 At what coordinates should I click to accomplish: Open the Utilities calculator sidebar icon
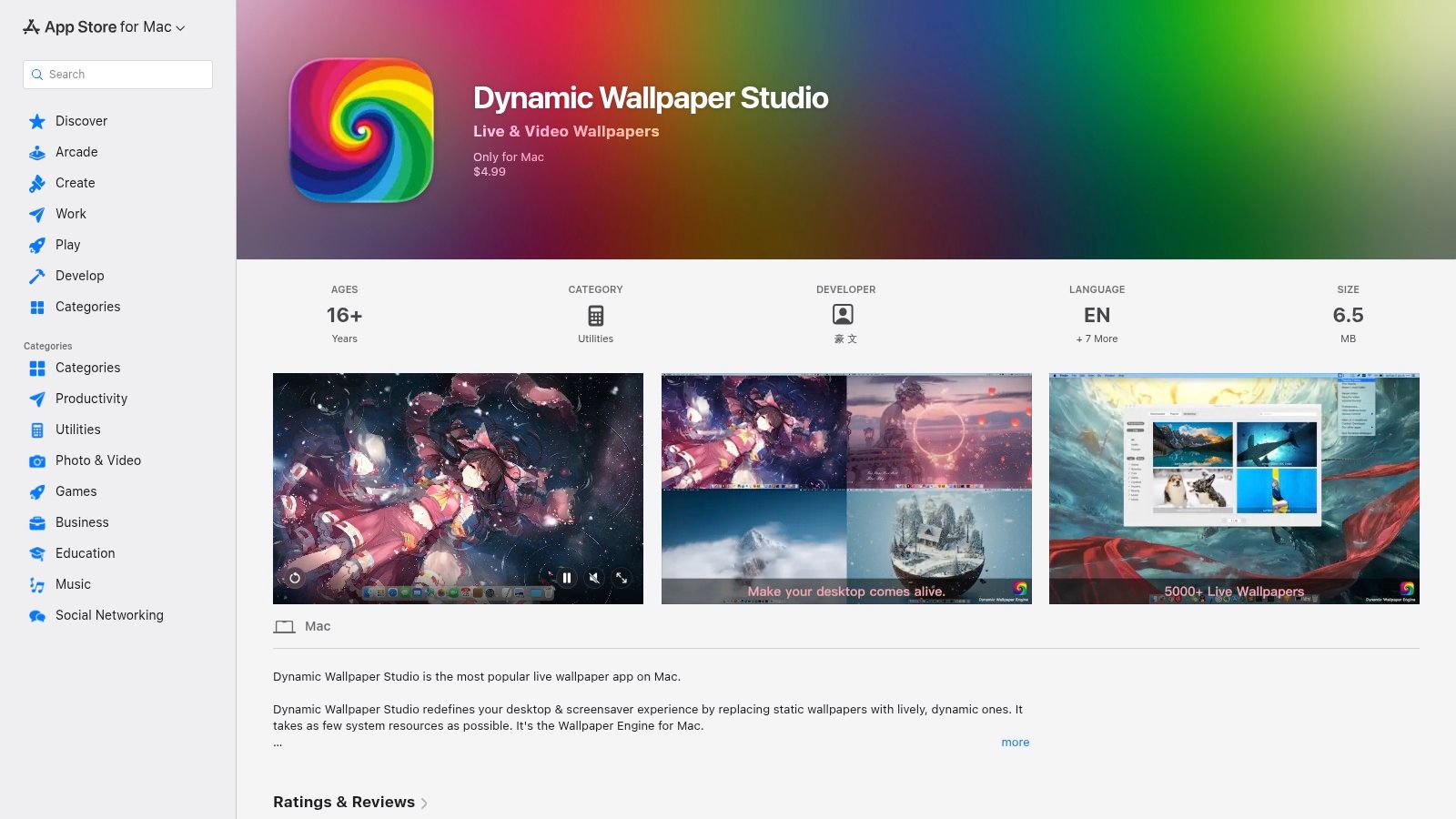37,430
